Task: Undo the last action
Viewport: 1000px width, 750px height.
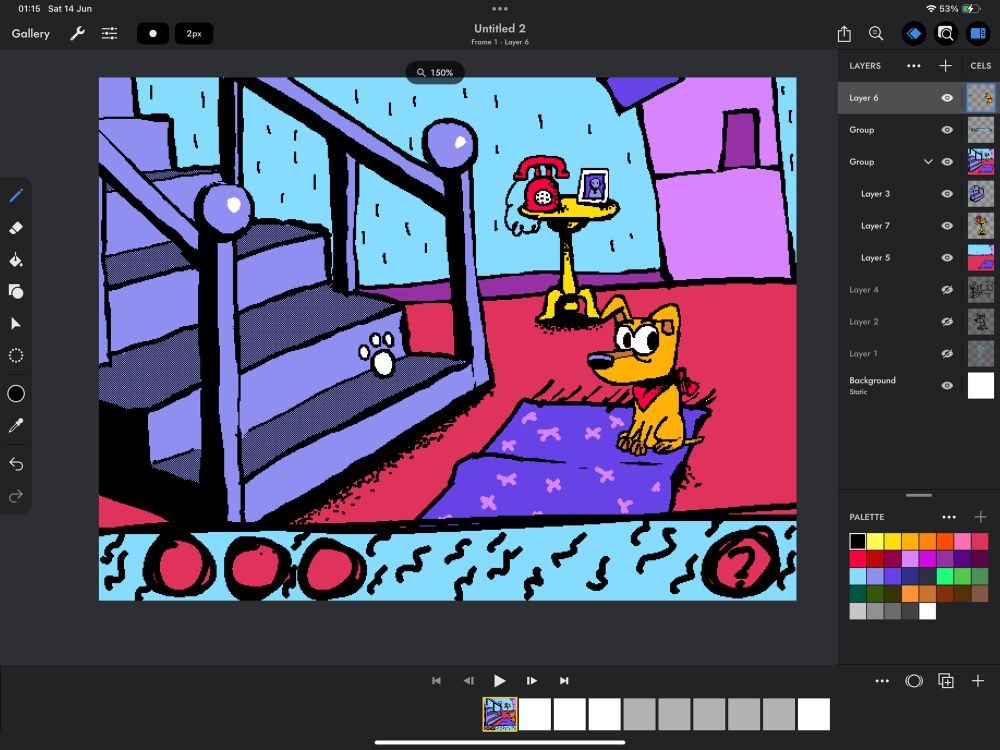Action: pos(16,464)
